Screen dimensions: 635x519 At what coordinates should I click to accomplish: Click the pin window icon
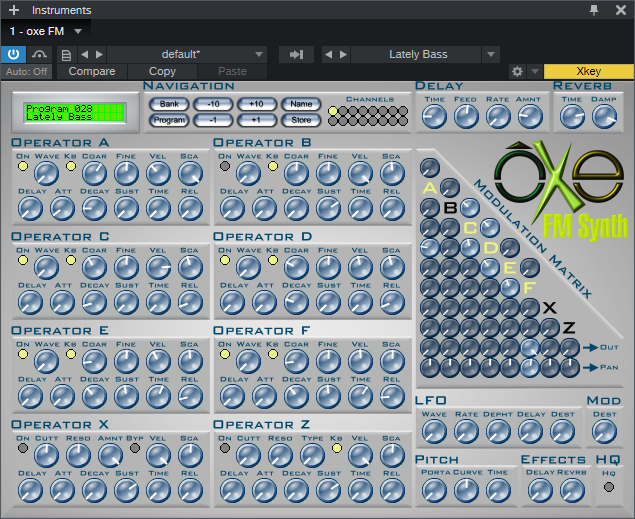click(595, 10)
